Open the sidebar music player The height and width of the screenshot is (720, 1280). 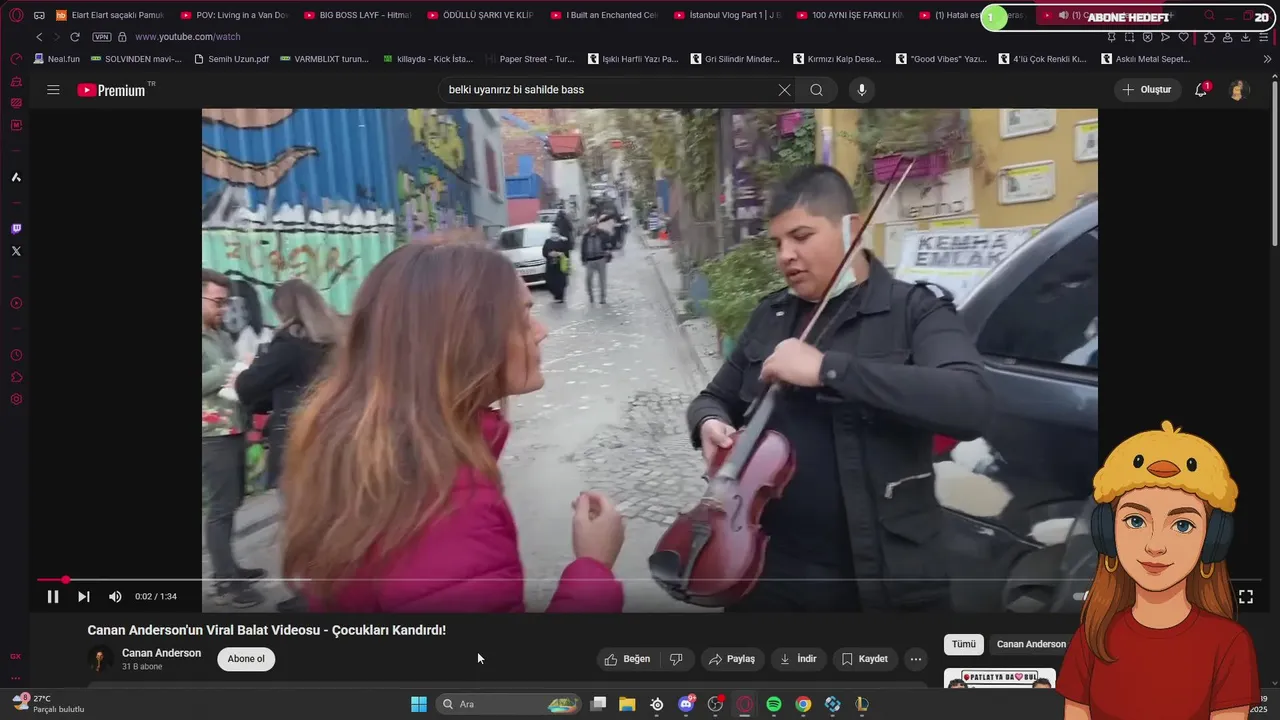point(16,303)
